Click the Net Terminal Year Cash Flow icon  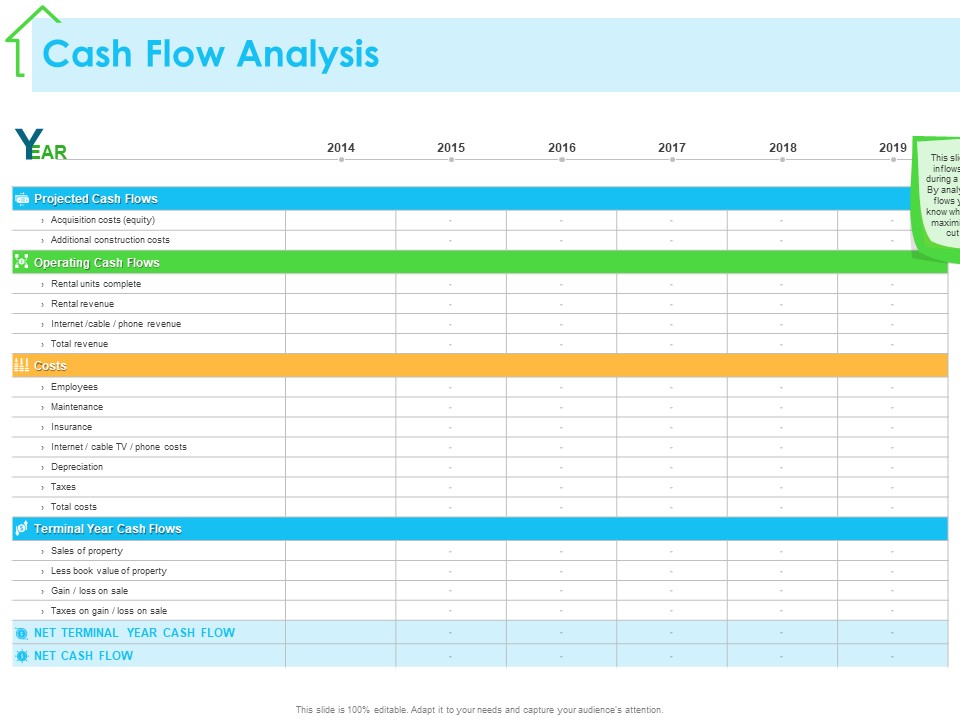[21, 634]
